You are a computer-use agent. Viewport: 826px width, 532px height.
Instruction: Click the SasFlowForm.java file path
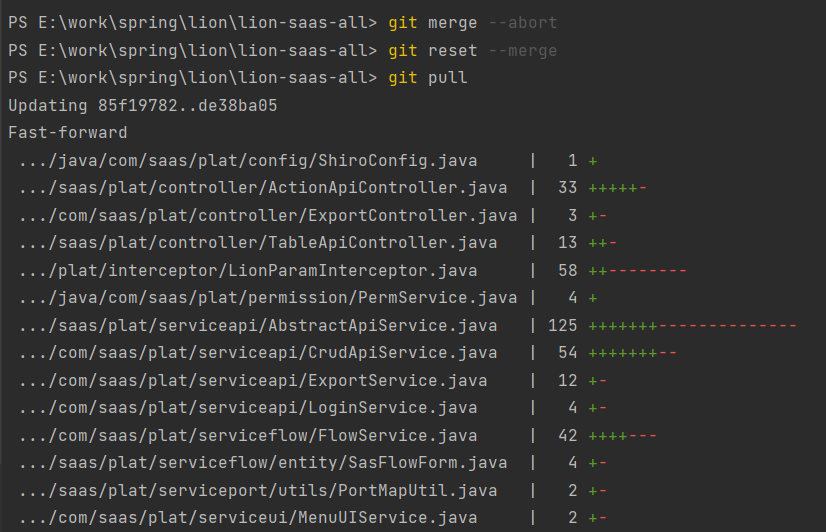coord(262,463)
